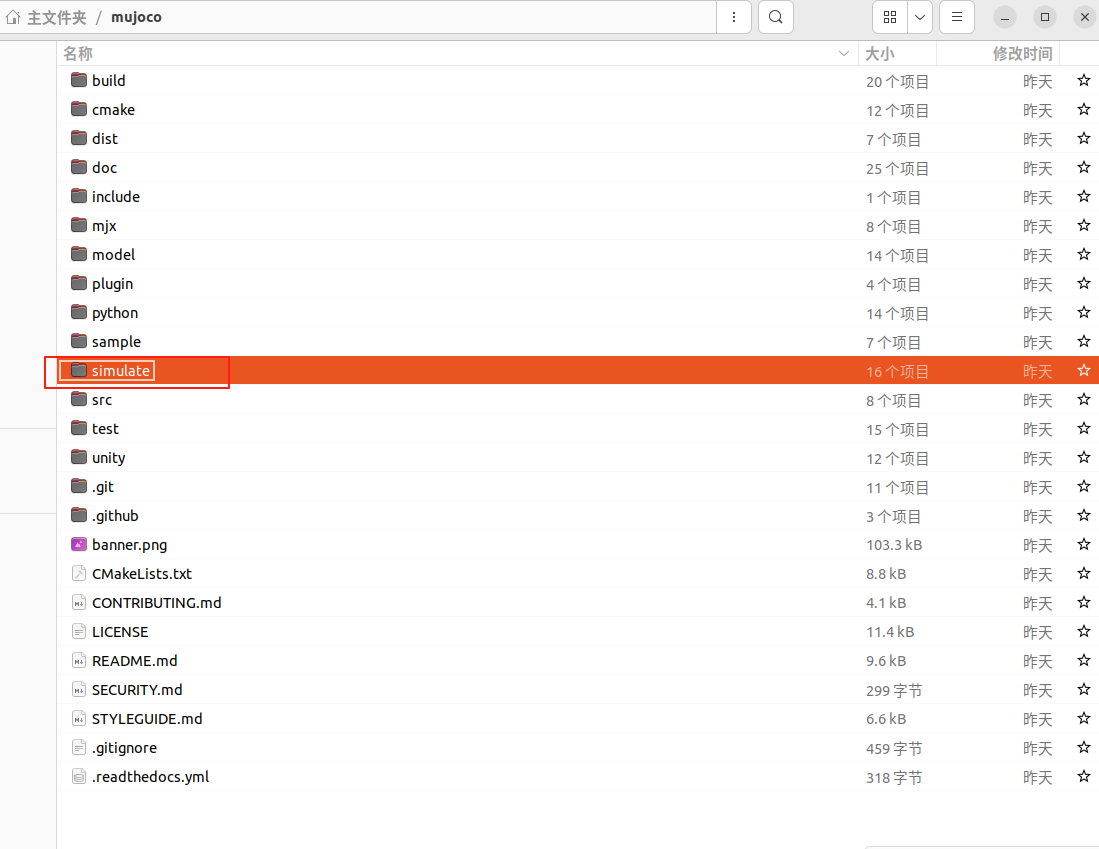
Task: Click the 昨天 date of the python folder
Action: (x=1037, y=313)
